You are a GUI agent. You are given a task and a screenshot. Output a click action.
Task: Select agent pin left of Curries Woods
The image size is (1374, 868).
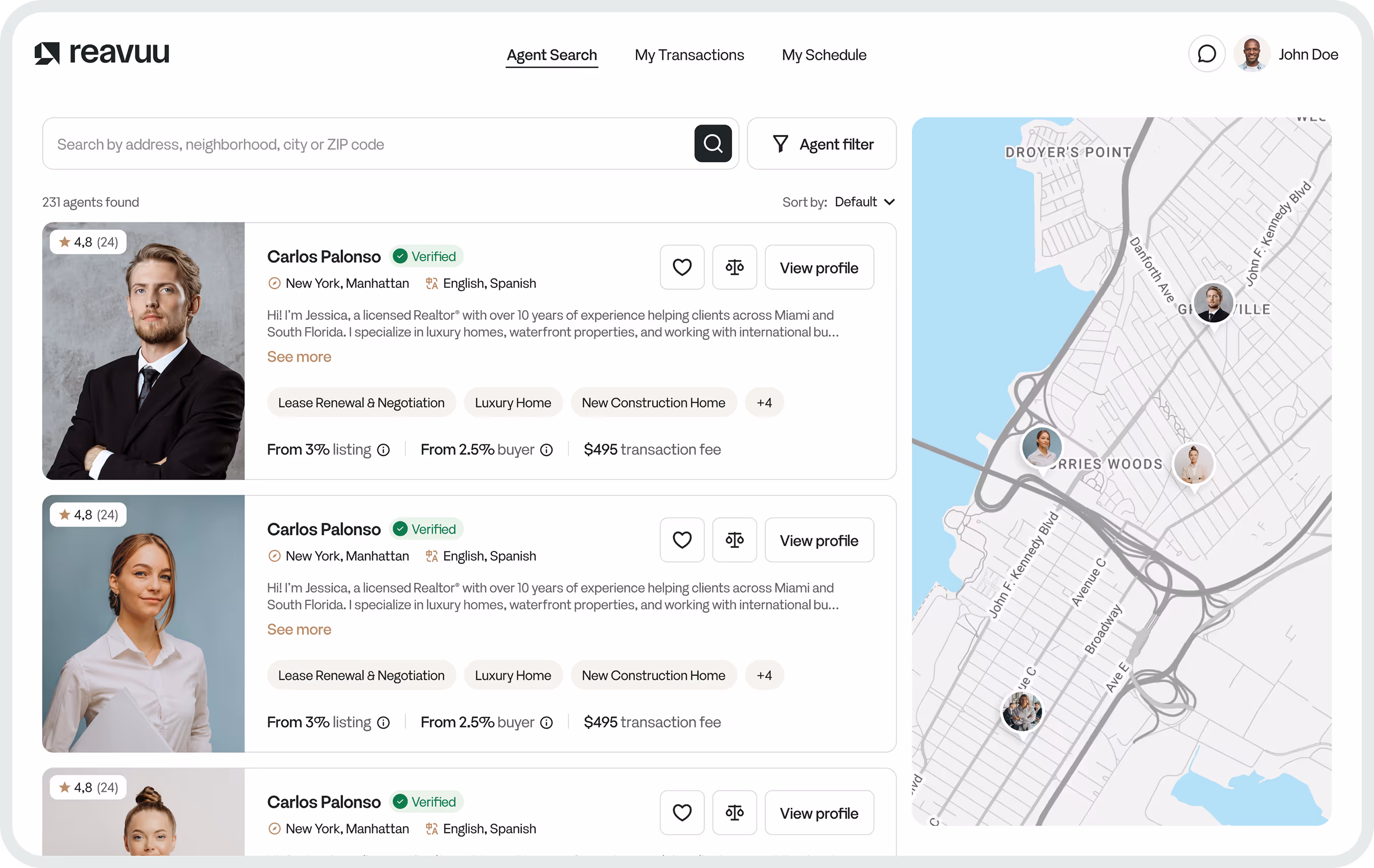pos(1042,447)
